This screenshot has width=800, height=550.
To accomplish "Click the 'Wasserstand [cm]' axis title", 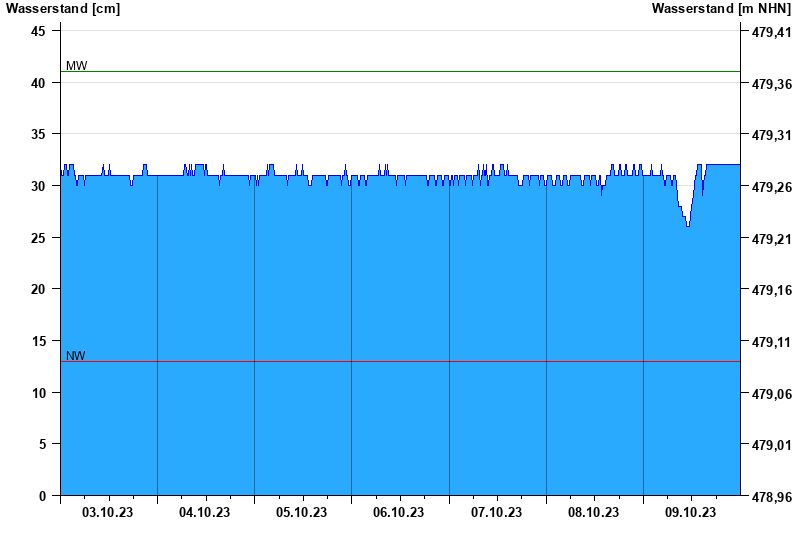I will pos(63,9).
